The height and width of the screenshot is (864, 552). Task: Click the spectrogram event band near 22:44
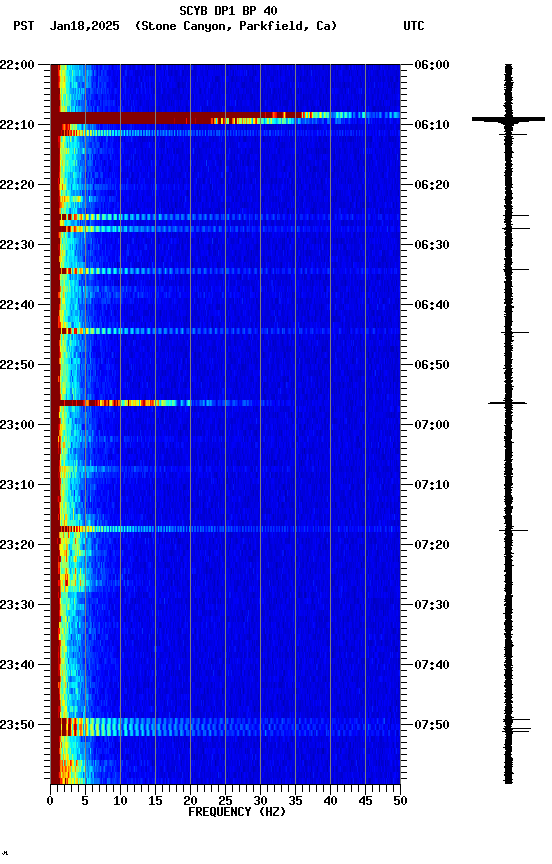(225, 332)
